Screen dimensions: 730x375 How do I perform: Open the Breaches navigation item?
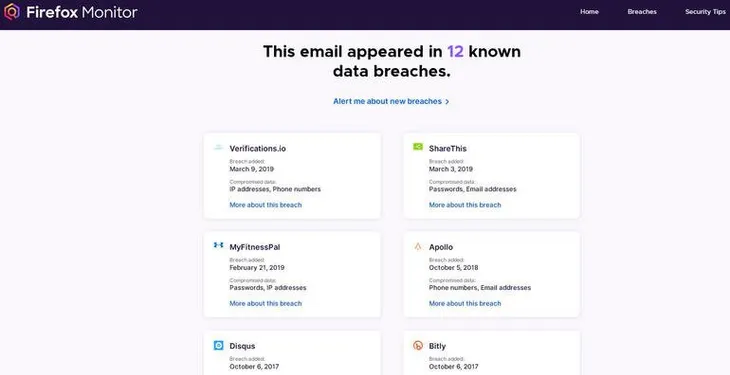tap(642, 12)
